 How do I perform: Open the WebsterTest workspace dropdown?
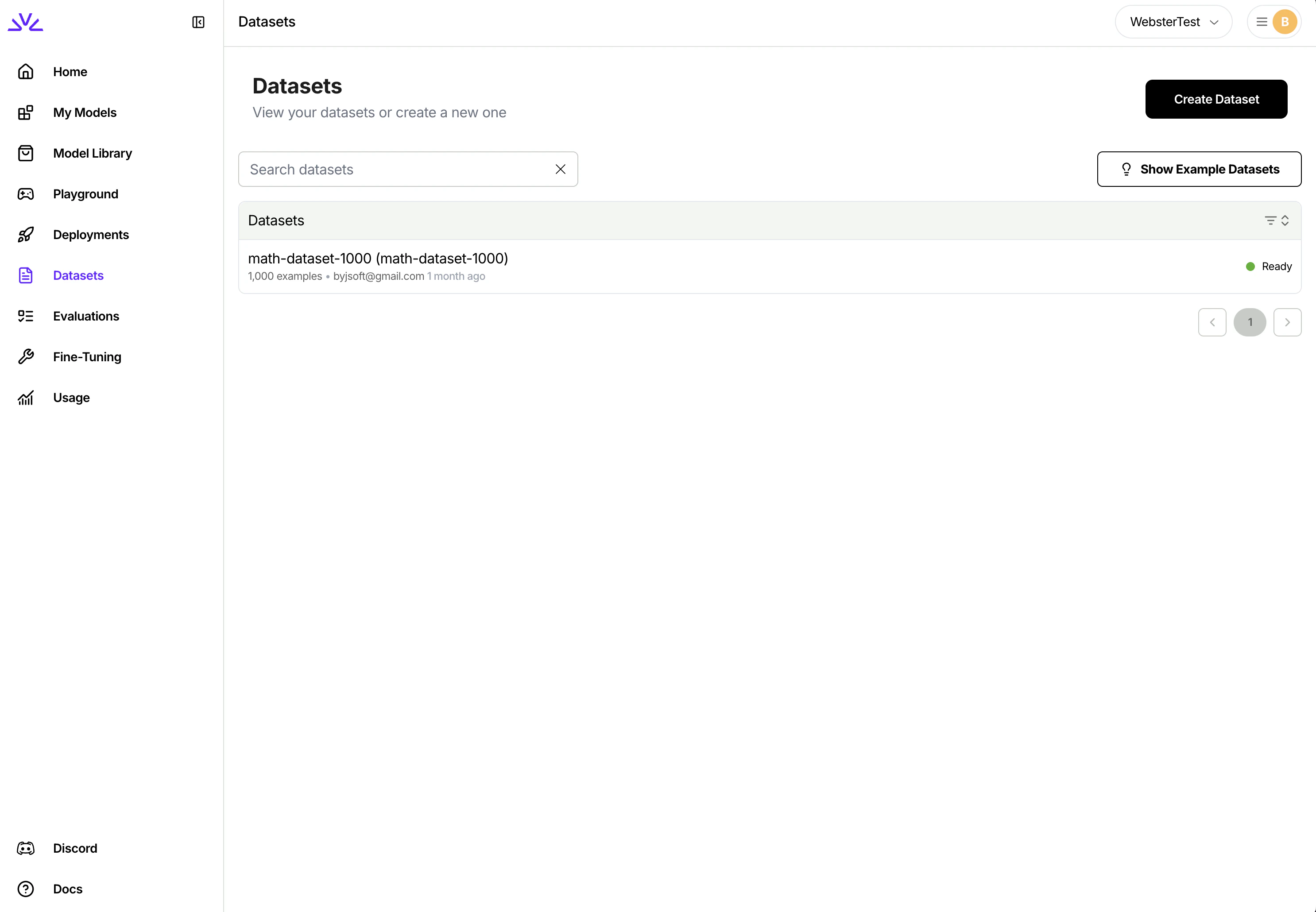(1173, 22)
